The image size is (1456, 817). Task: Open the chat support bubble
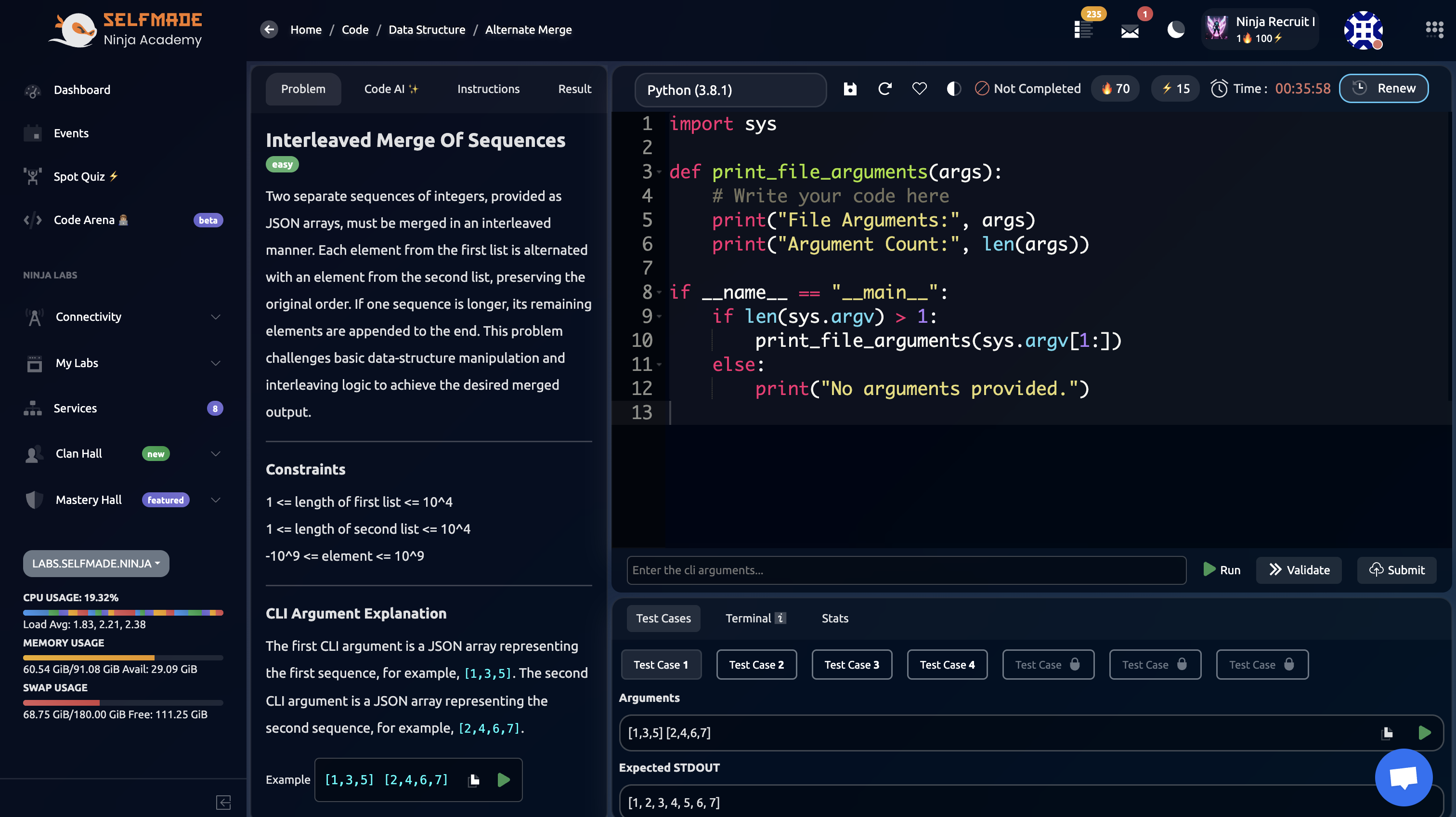1404,777
